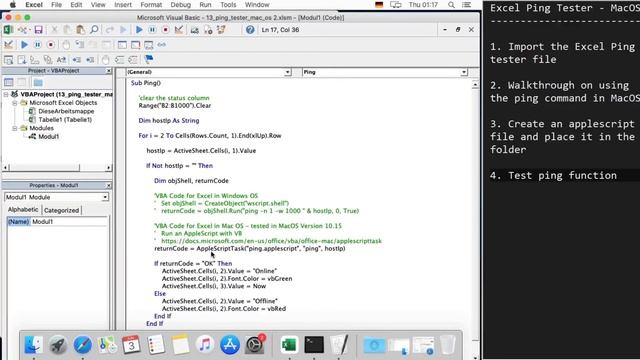The width and height of the screenshot is (640, 360).
Task: Click View Code icon in Project panel
Action: tap(9, 82)
